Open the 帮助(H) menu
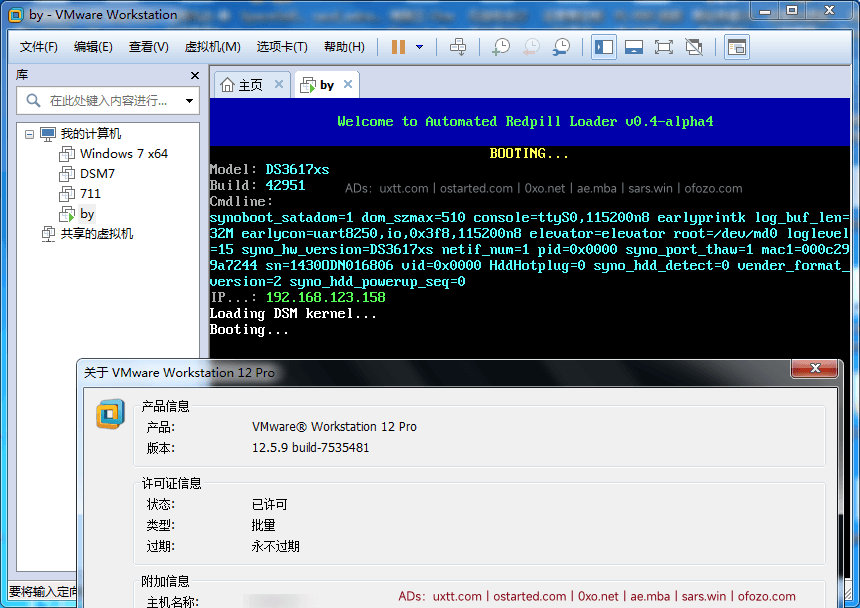This screenshot has width=860, height=608. pos(344,47)
